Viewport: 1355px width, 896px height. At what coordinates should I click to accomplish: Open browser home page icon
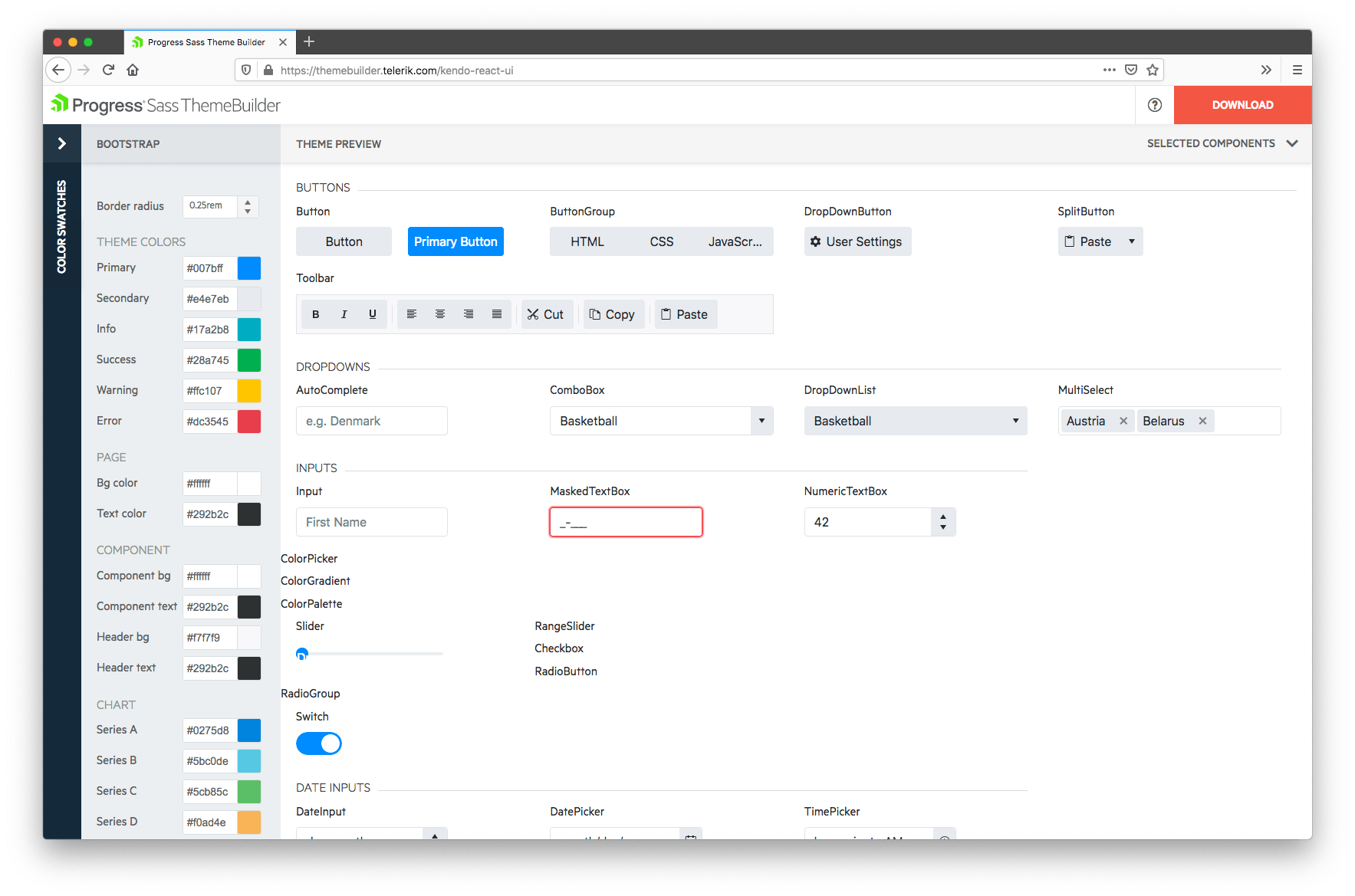click(x=133, y=70)
